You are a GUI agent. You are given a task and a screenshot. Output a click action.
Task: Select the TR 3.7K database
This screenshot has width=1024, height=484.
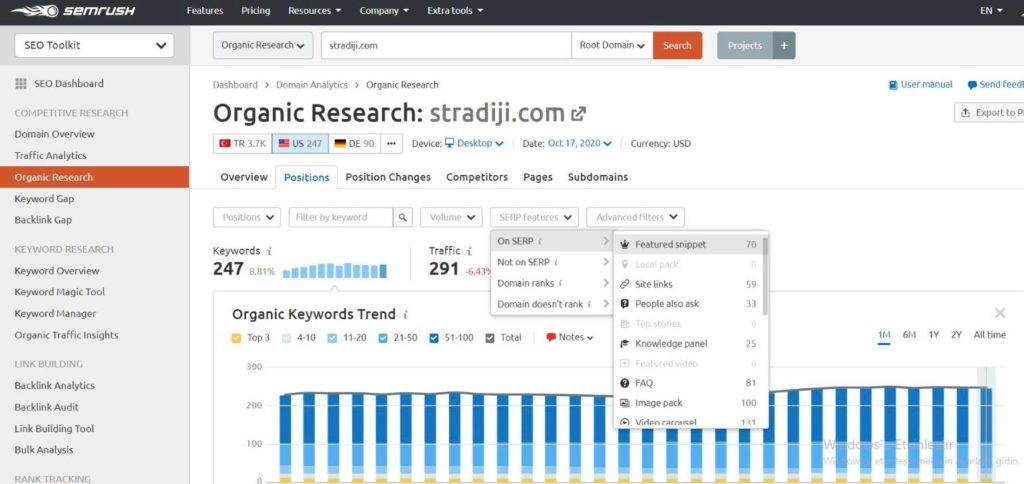coord(242,144)
